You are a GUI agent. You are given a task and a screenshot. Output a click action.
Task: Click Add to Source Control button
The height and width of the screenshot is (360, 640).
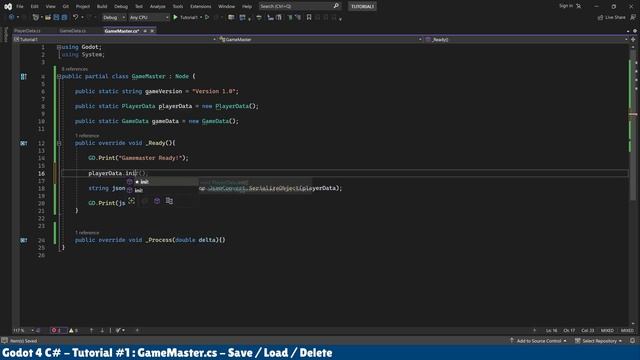(538, 341)
